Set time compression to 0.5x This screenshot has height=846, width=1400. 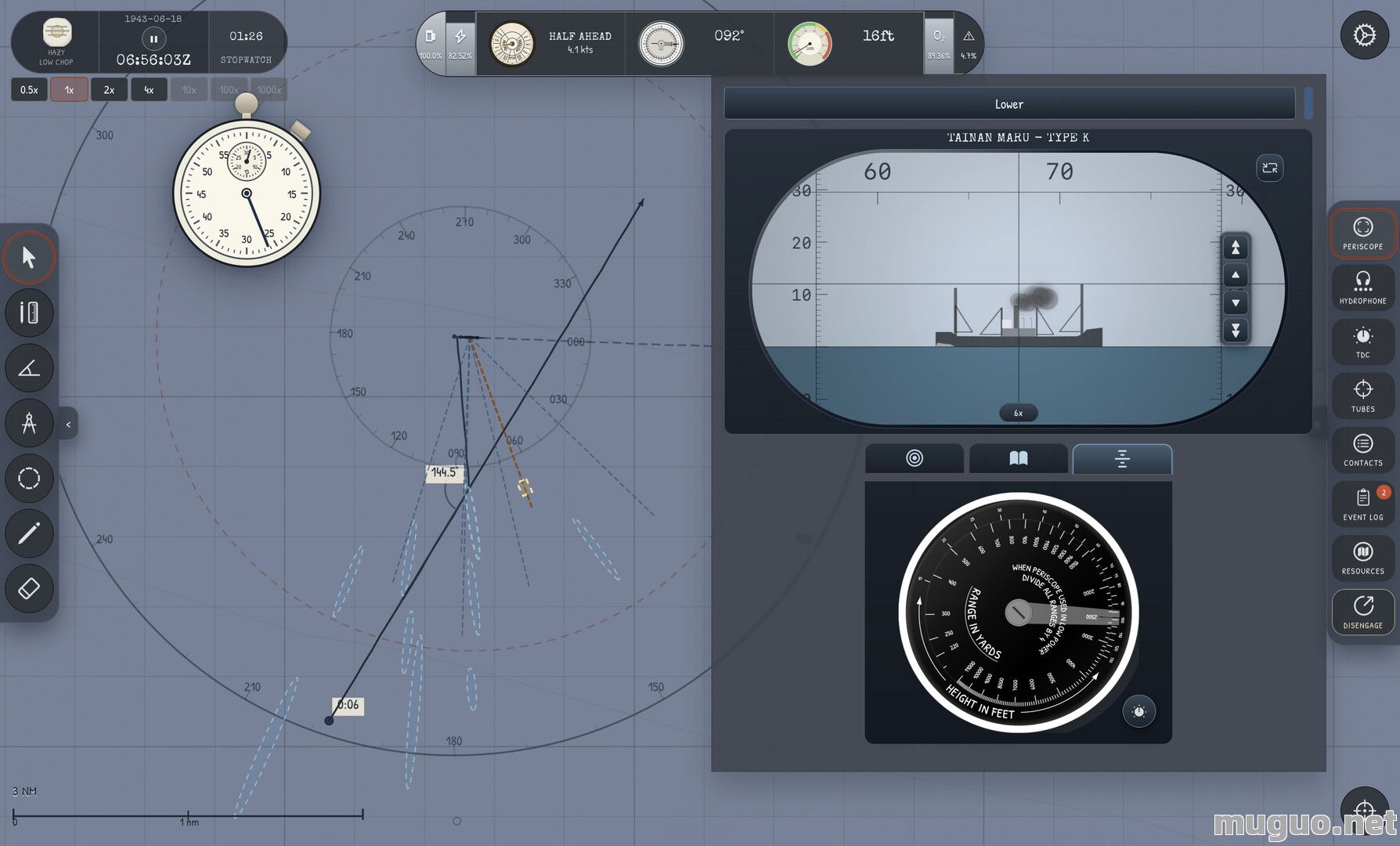point(29,90)
